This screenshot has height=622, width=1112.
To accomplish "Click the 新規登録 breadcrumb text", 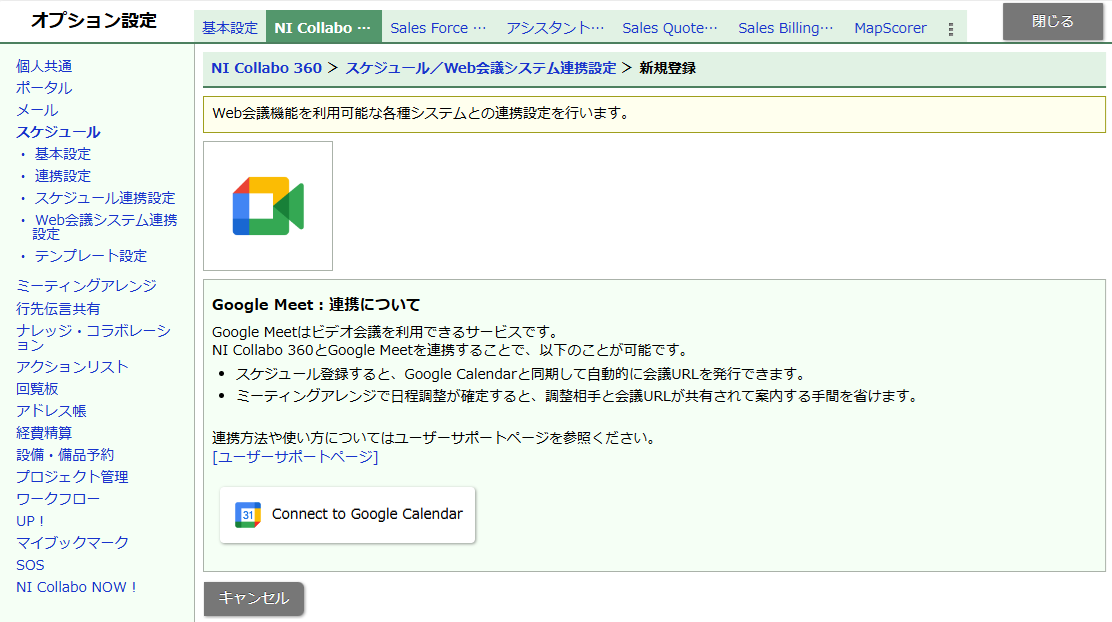I will click(x=667, y=68).
